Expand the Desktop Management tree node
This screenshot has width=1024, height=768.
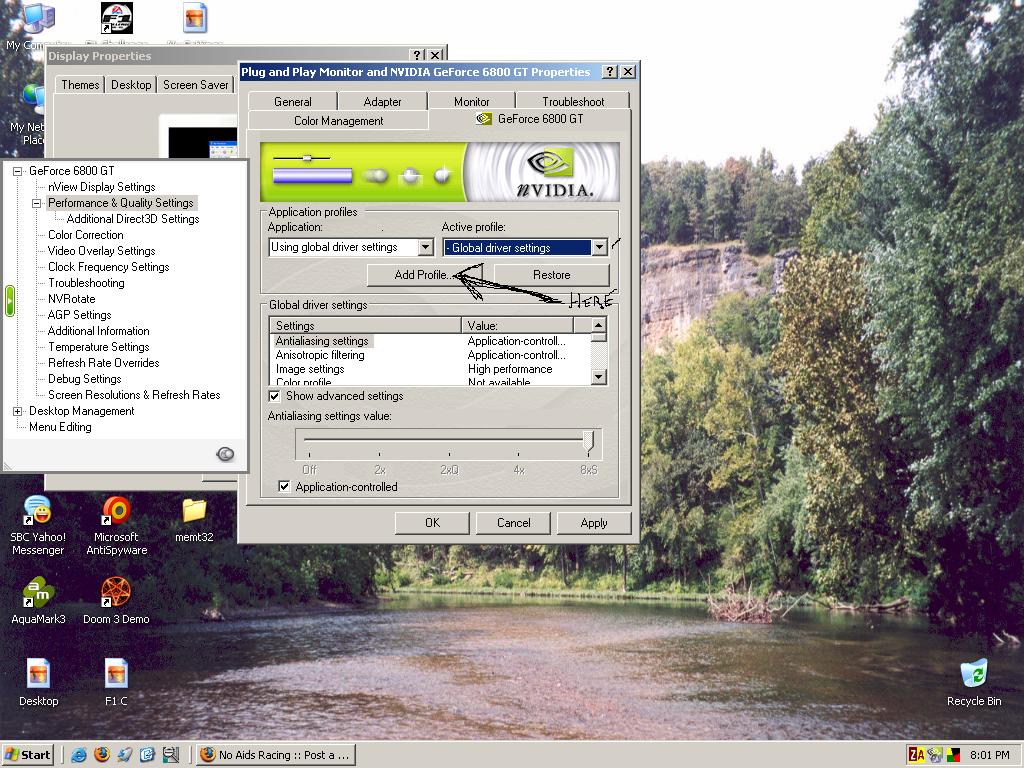coord(18,411)
